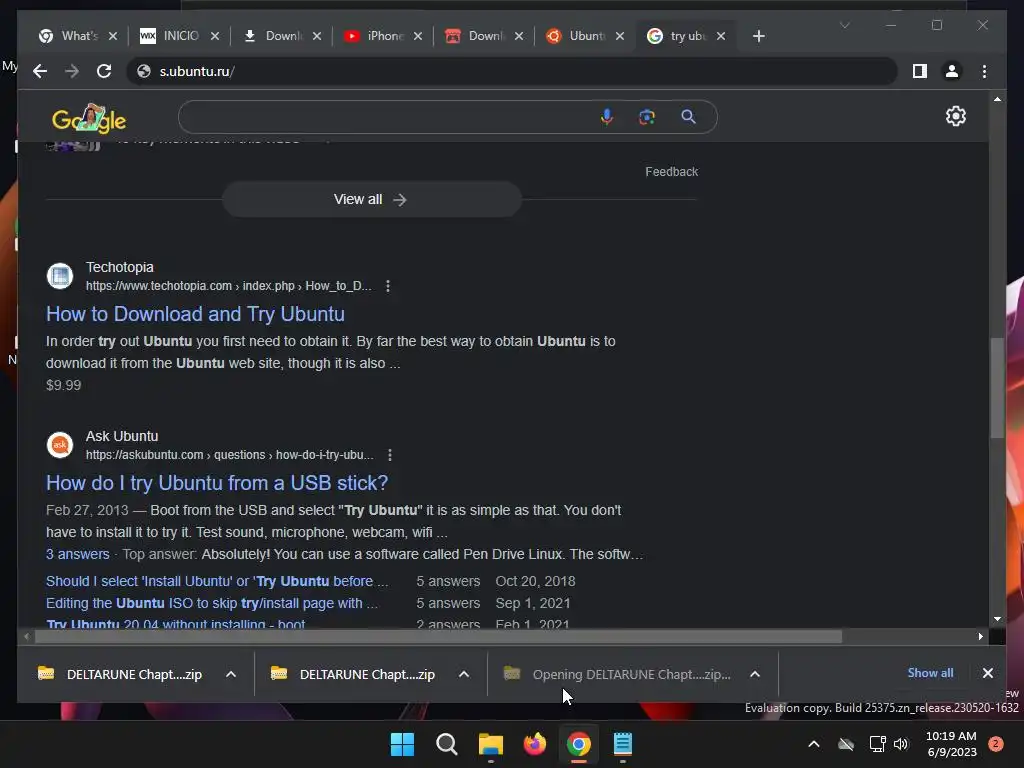Click the Chrome icon in the taskbar
1024x768 pixels.
579,744
